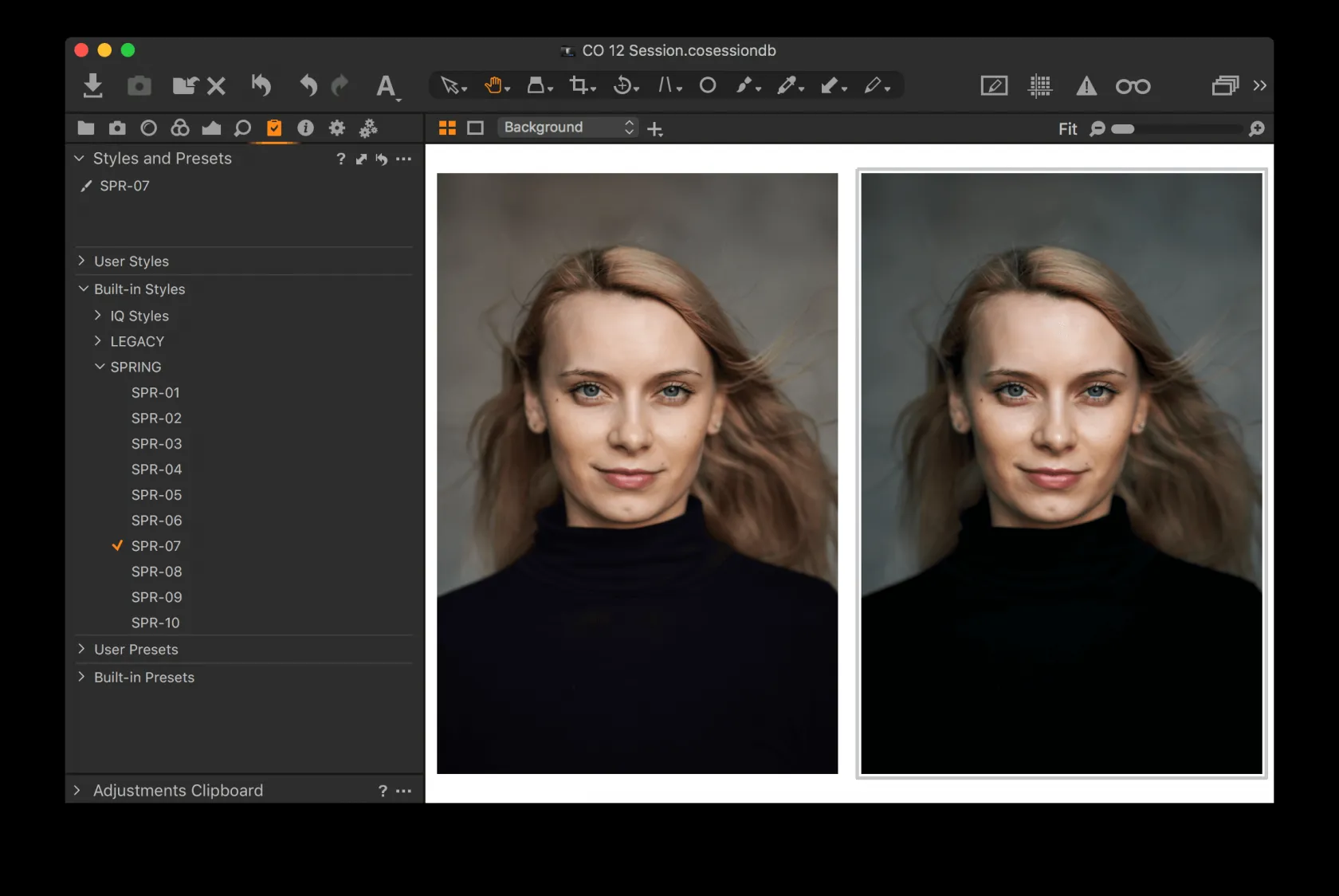Toggle the exposure warning triangle
This screenshot has width=1339, height=896.
[1086, 86]
